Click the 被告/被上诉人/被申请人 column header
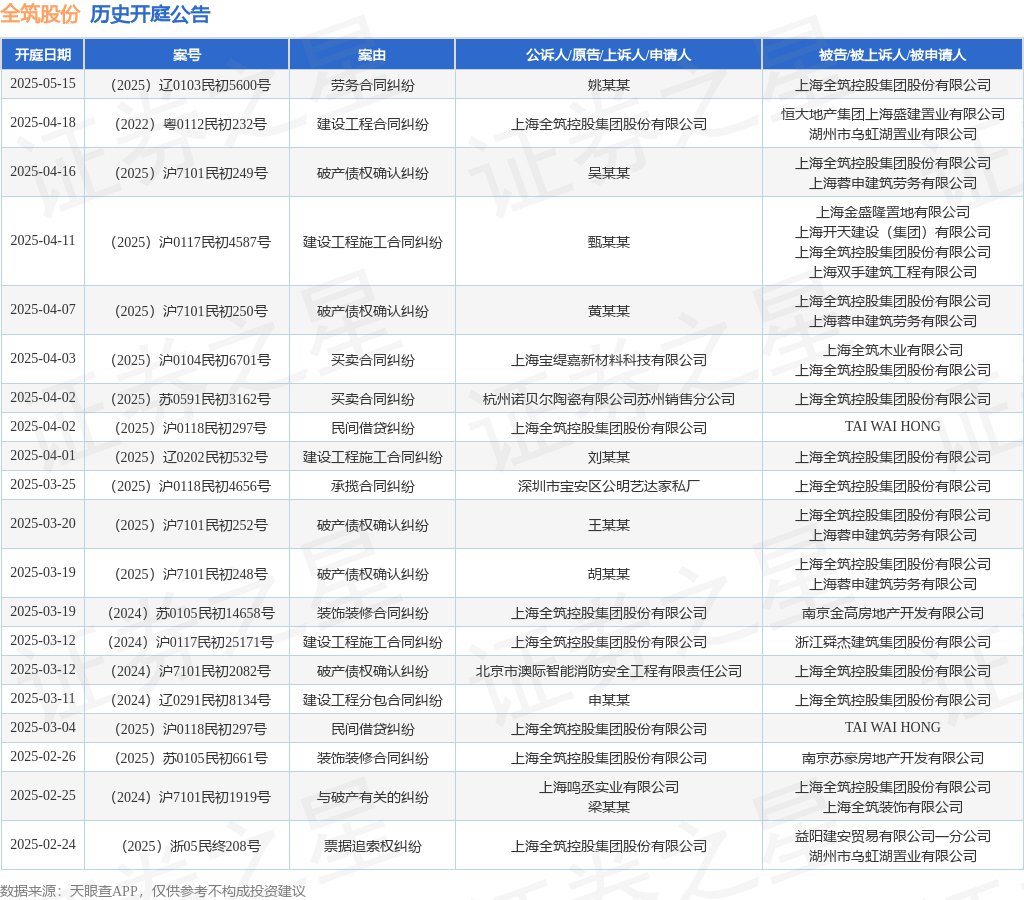 (893, 55)
